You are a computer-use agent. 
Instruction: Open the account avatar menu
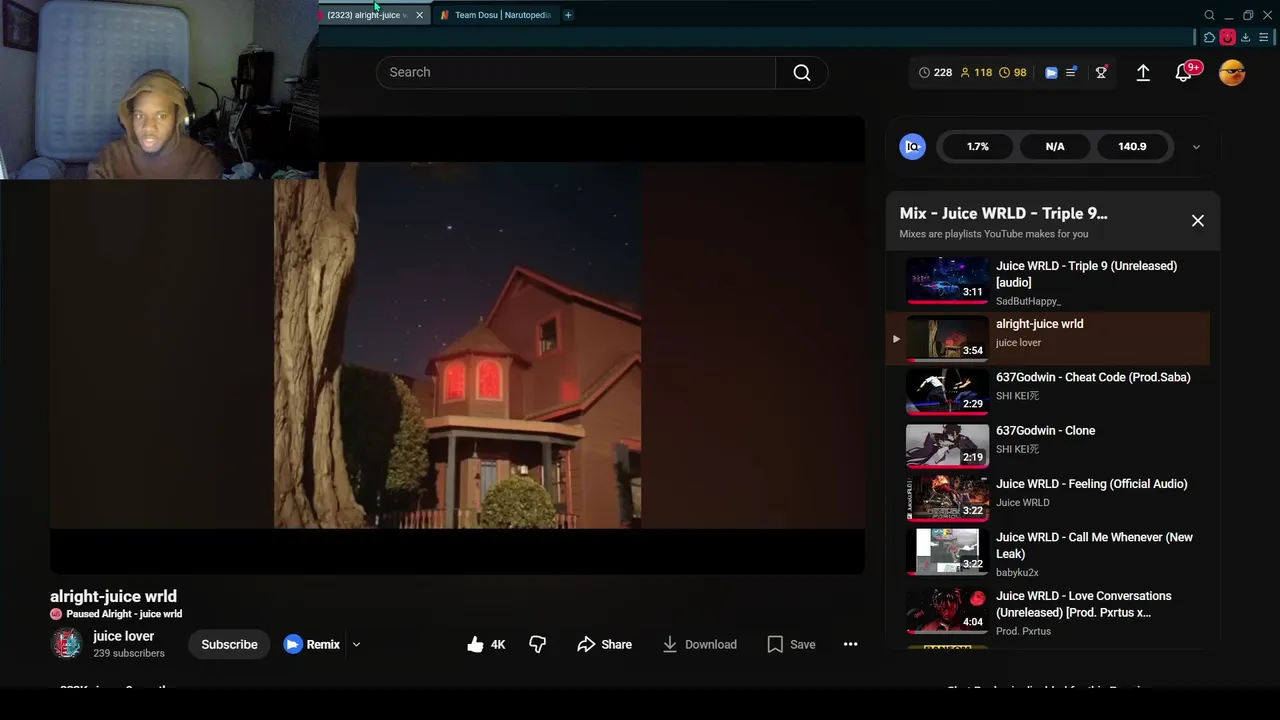tap(1232, 72)
